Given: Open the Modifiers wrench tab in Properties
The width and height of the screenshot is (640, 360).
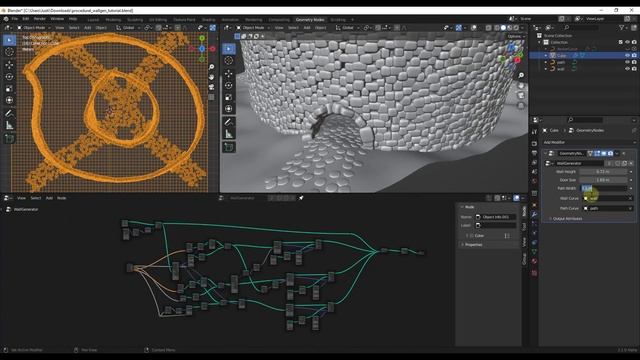Looking at the screenshot, I should (x=534, y=214).
